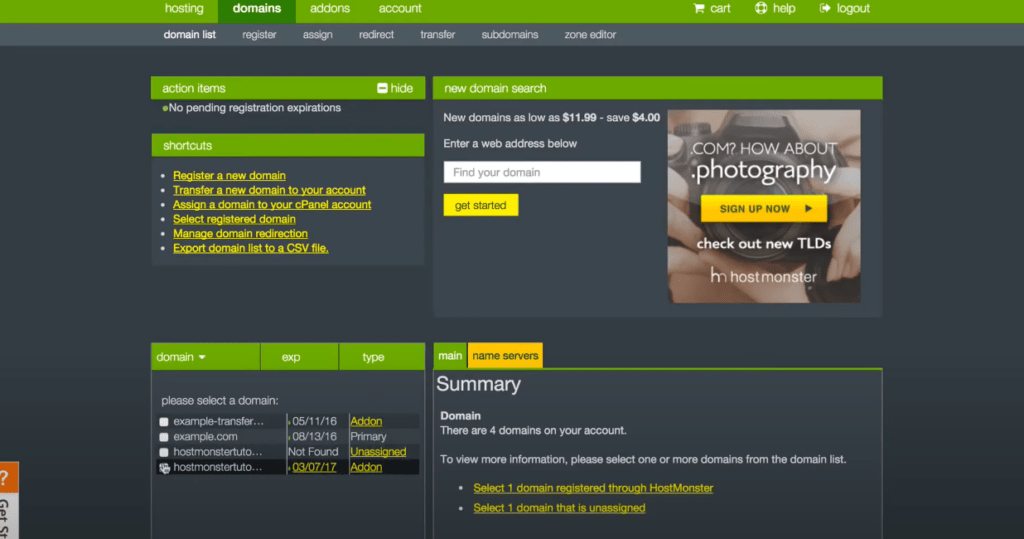1024x539 pixels.
Task: Click the help lifebuoy icon
Action: point(760,8)
